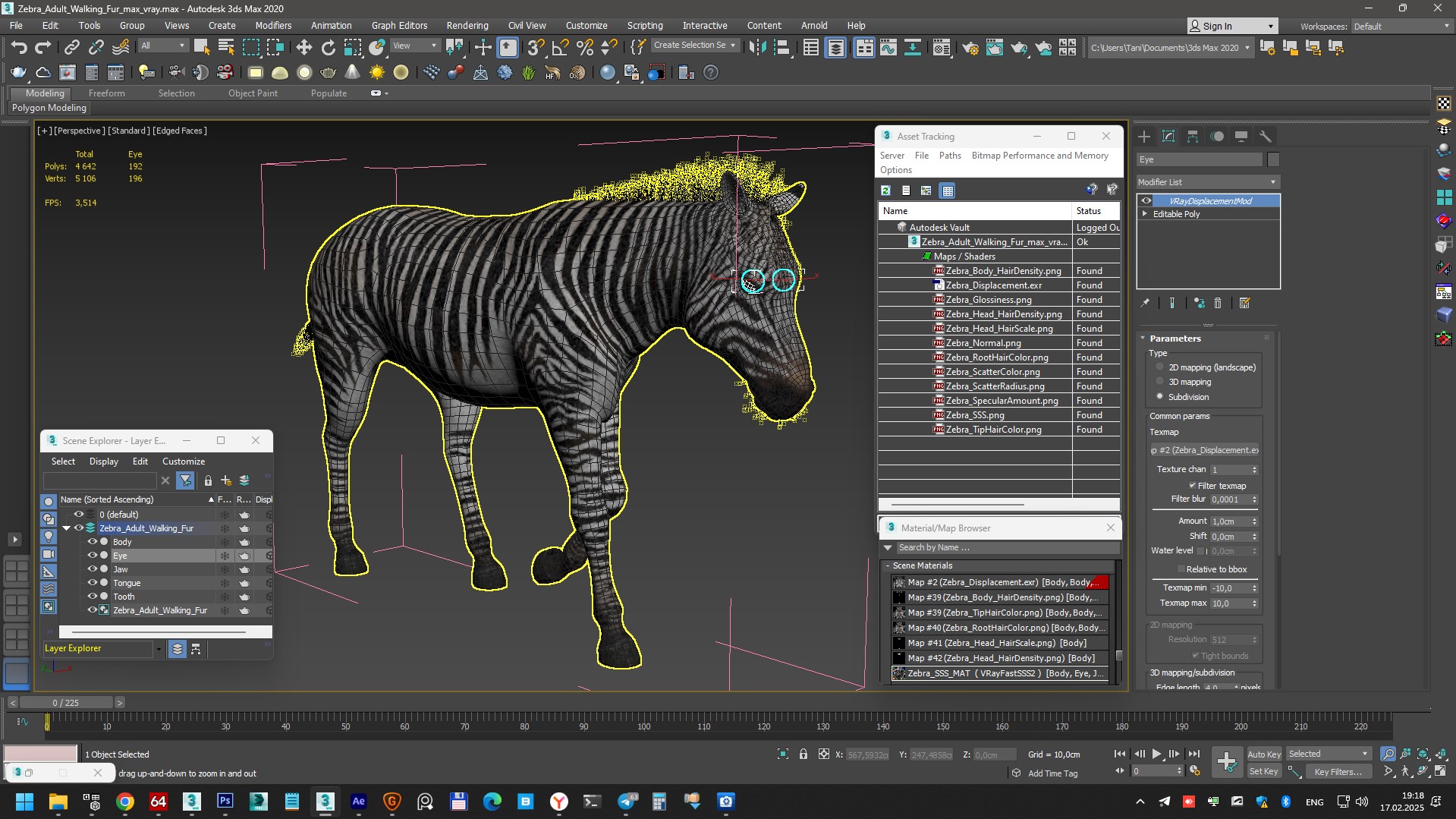Open the Key Filters button
Image resolution: width=1456 pixels, height=819 pixels.
(1338, 772)
